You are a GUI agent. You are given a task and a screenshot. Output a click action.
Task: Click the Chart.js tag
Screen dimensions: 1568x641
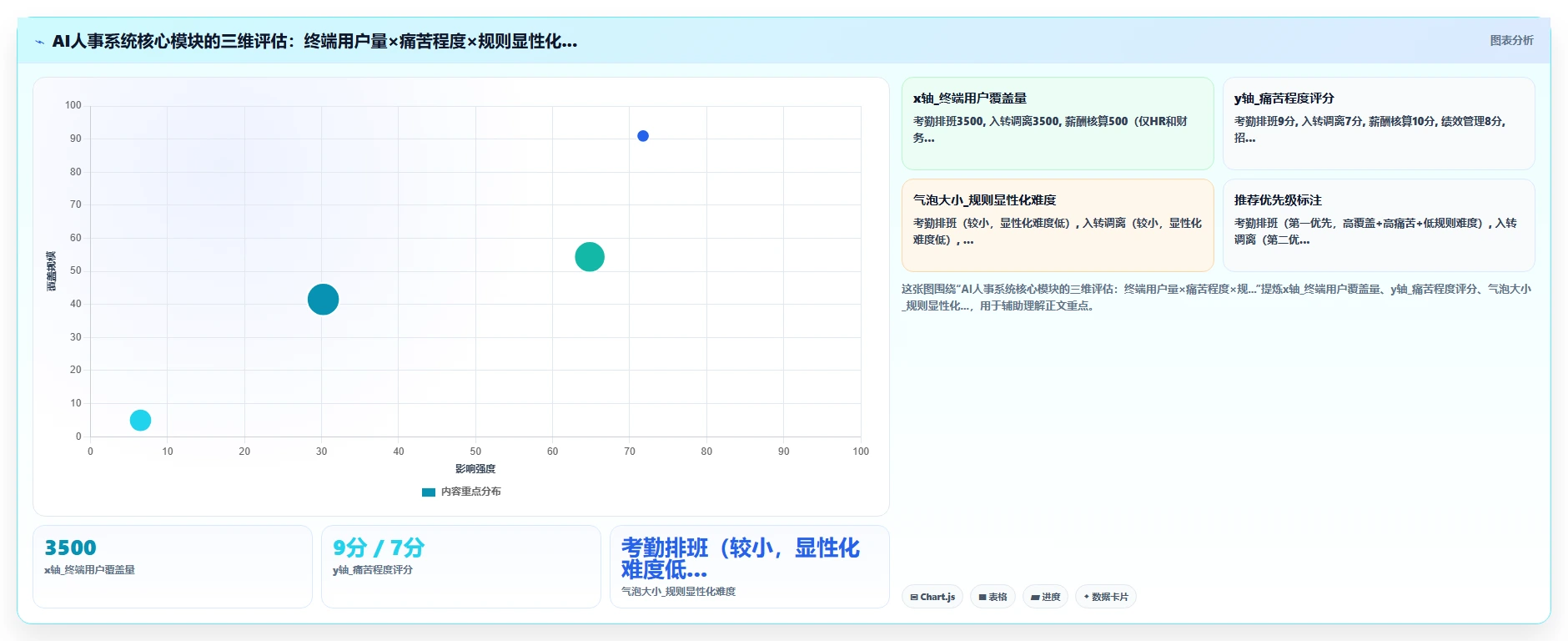(932, 597)
